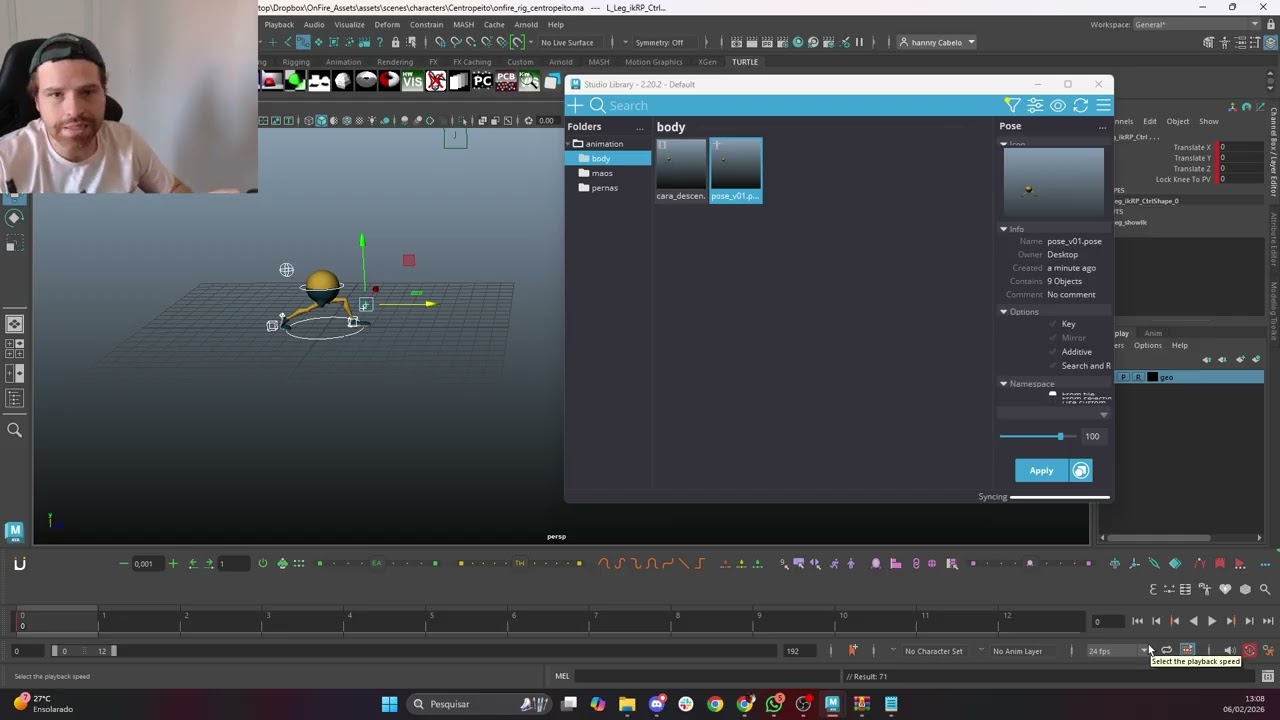Click the Studio Library filter funnel icon
This screenshot has height=720, width=1280.
coord(1012,105)
